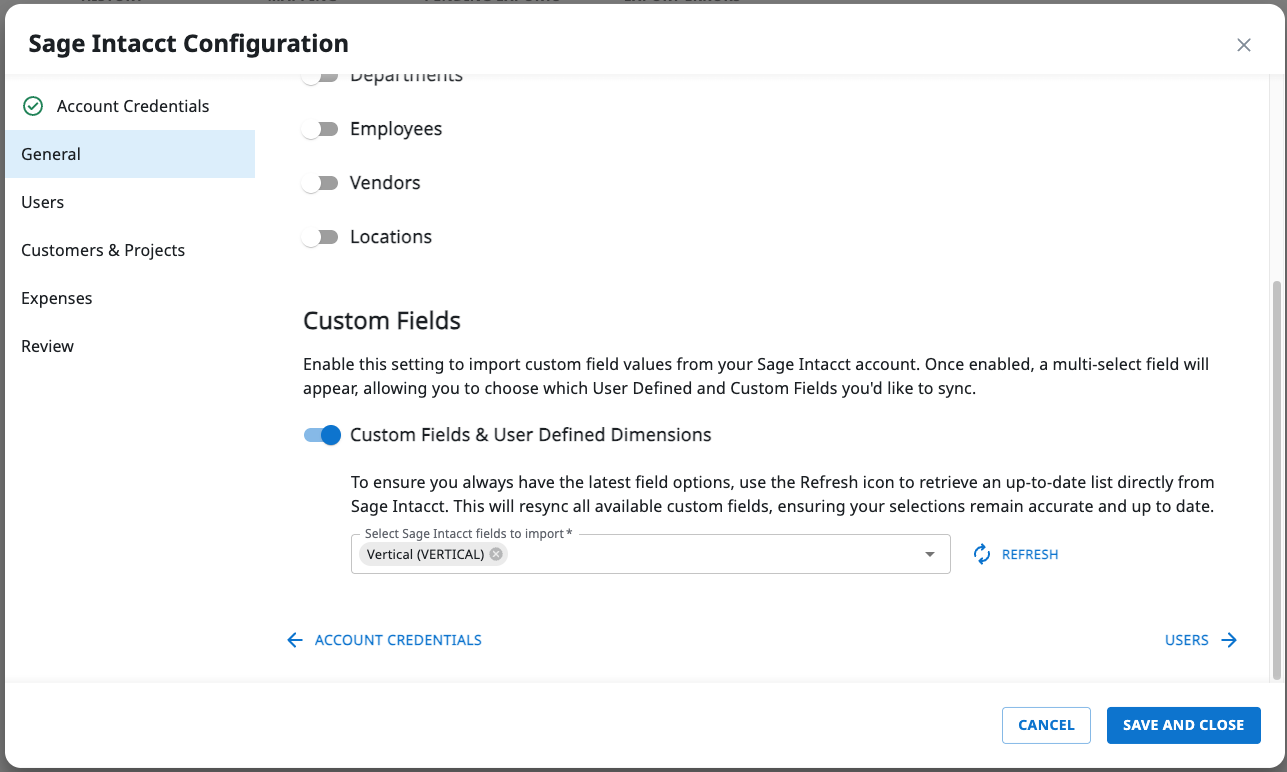Screen dimensions: 1287x772
Task: Click the CANCEL button
Action: click(1046, 725)
